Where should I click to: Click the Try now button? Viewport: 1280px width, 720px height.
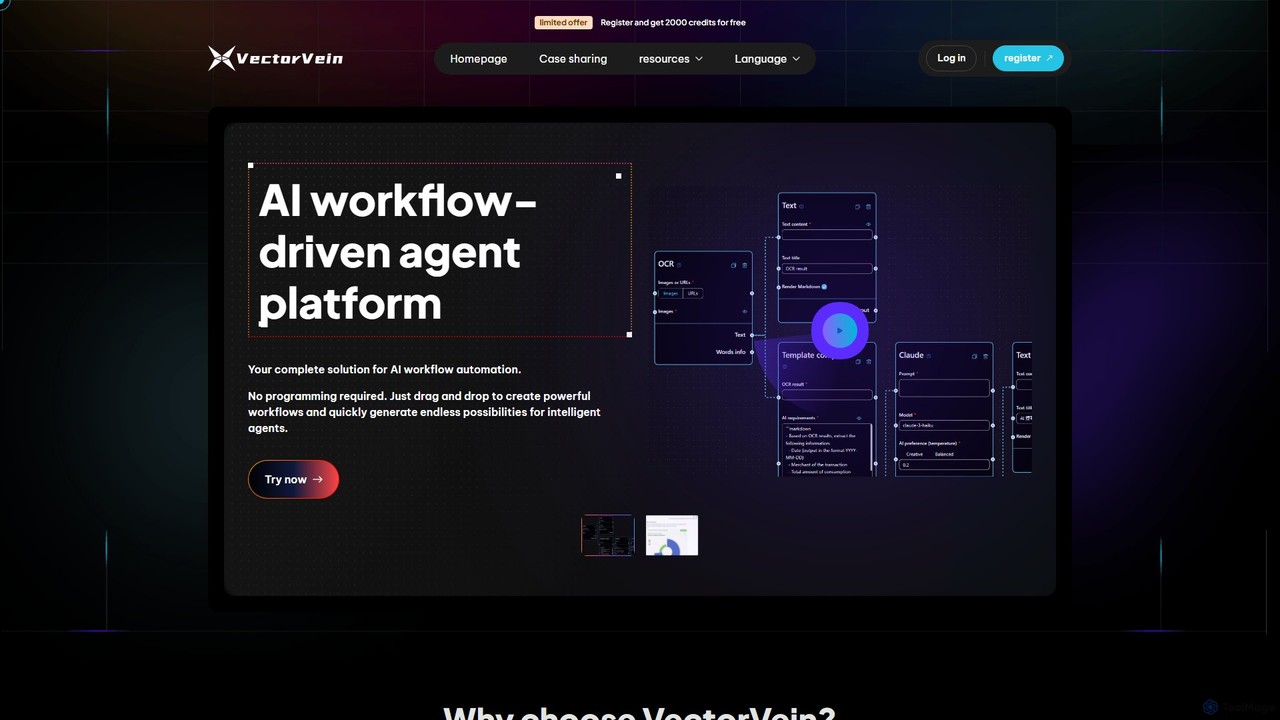pos(293,479)
